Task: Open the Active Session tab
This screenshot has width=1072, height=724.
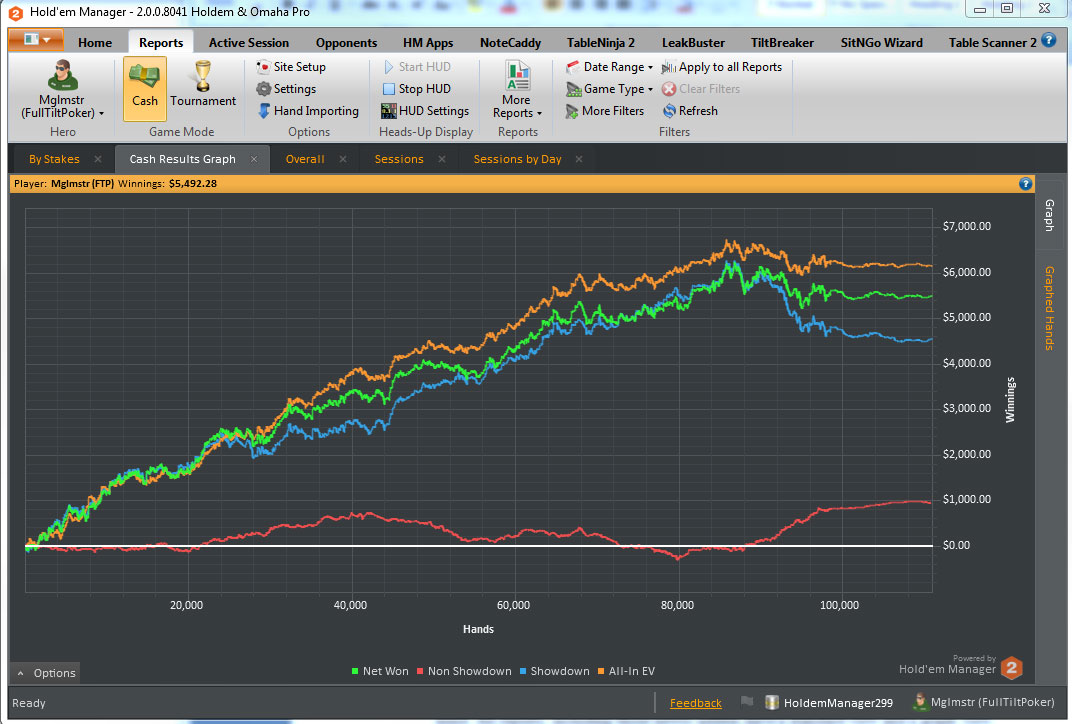Action: click(249, 42)
